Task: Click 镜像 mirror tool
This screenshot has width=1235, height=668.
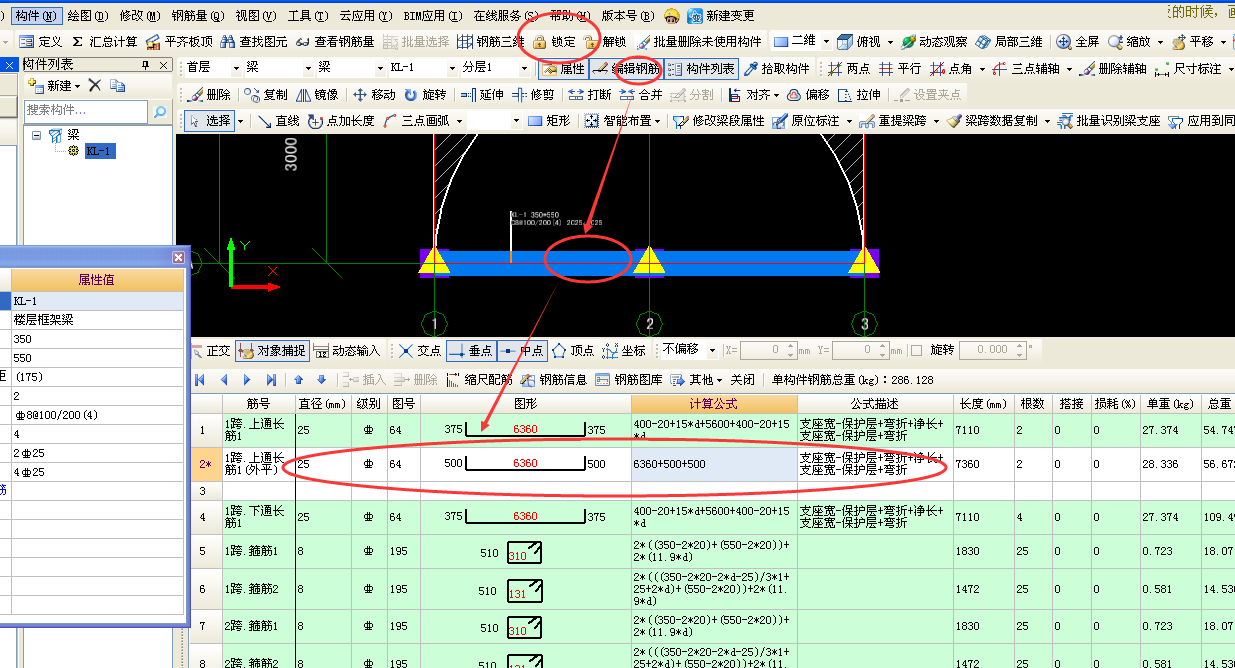Action: [318, 95]
